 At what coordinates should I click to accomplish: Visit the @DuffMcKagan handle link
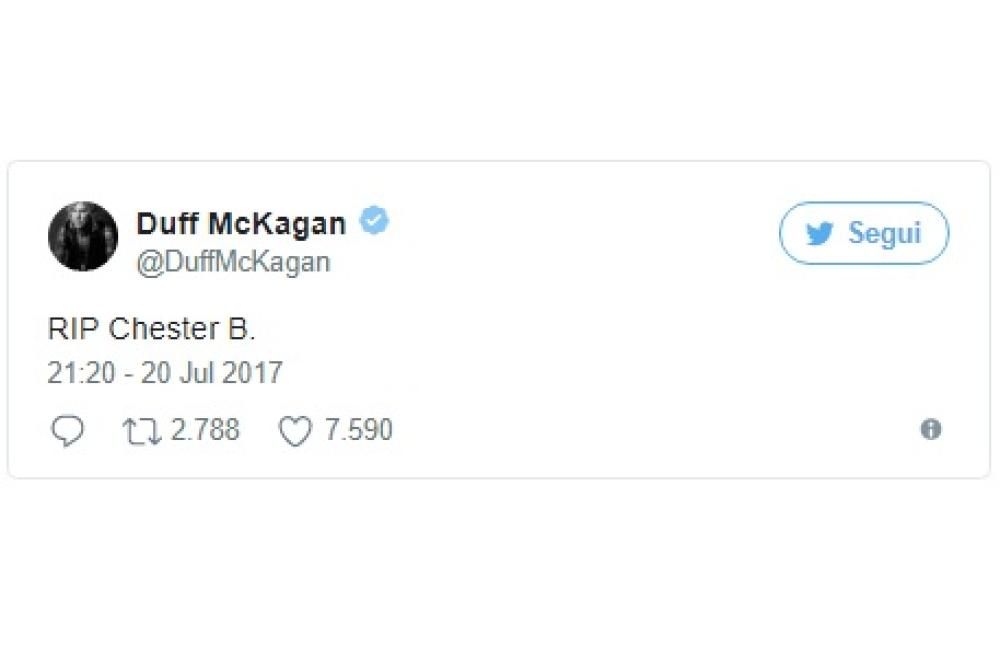click(x=233, y=262)
